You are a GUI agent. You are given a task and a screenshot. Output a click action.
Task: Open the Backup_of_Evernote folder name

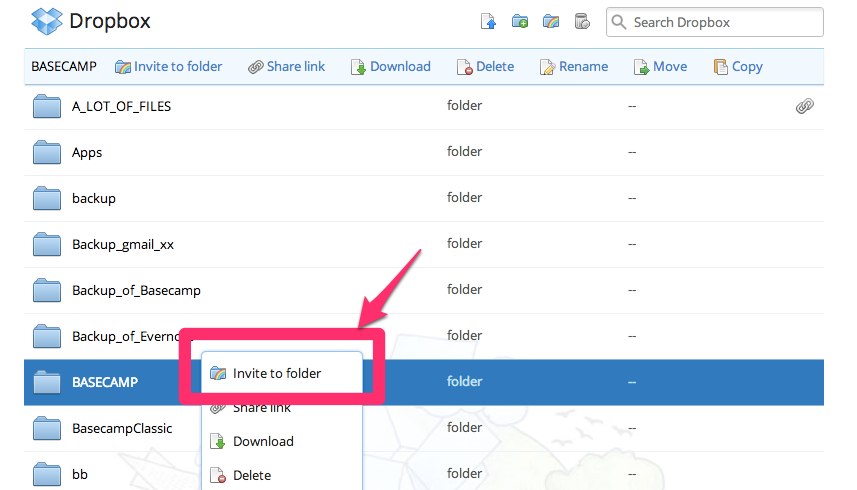(126, 336)
